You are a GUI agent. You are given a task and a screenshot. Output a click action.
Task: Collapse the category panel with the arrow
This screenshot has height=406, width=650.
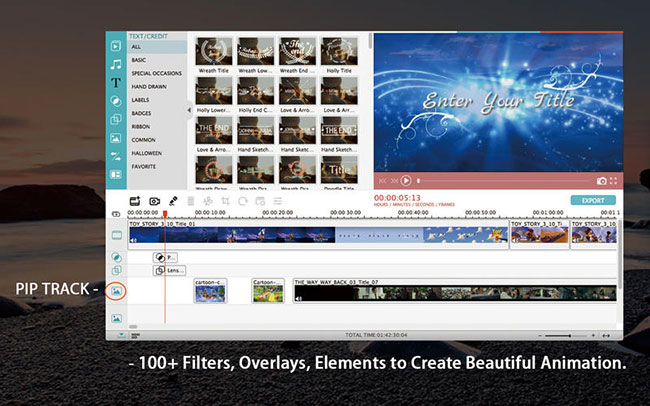(x=189, y=111)
